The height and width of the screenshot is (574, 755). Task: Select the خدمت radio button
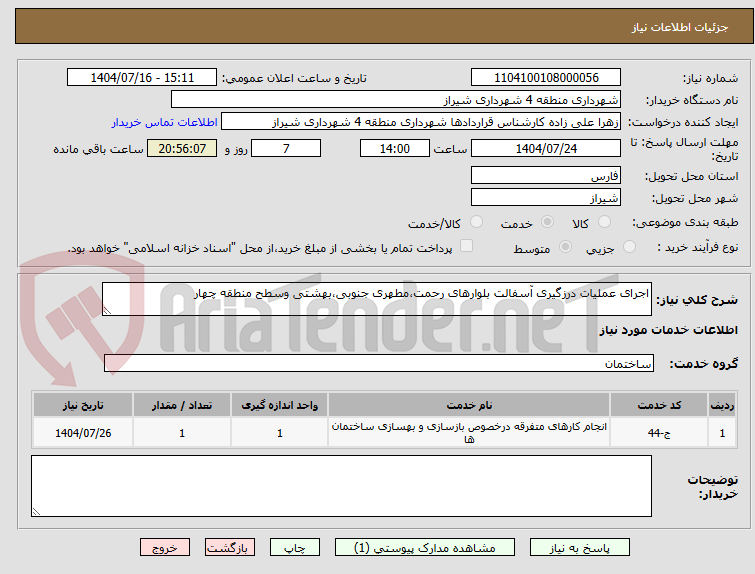[547, 222]
